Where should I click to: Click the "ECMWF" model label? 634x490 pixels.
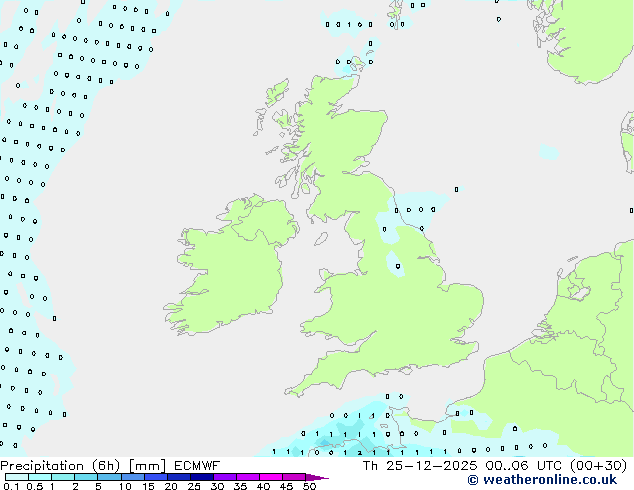click(197, 466)
